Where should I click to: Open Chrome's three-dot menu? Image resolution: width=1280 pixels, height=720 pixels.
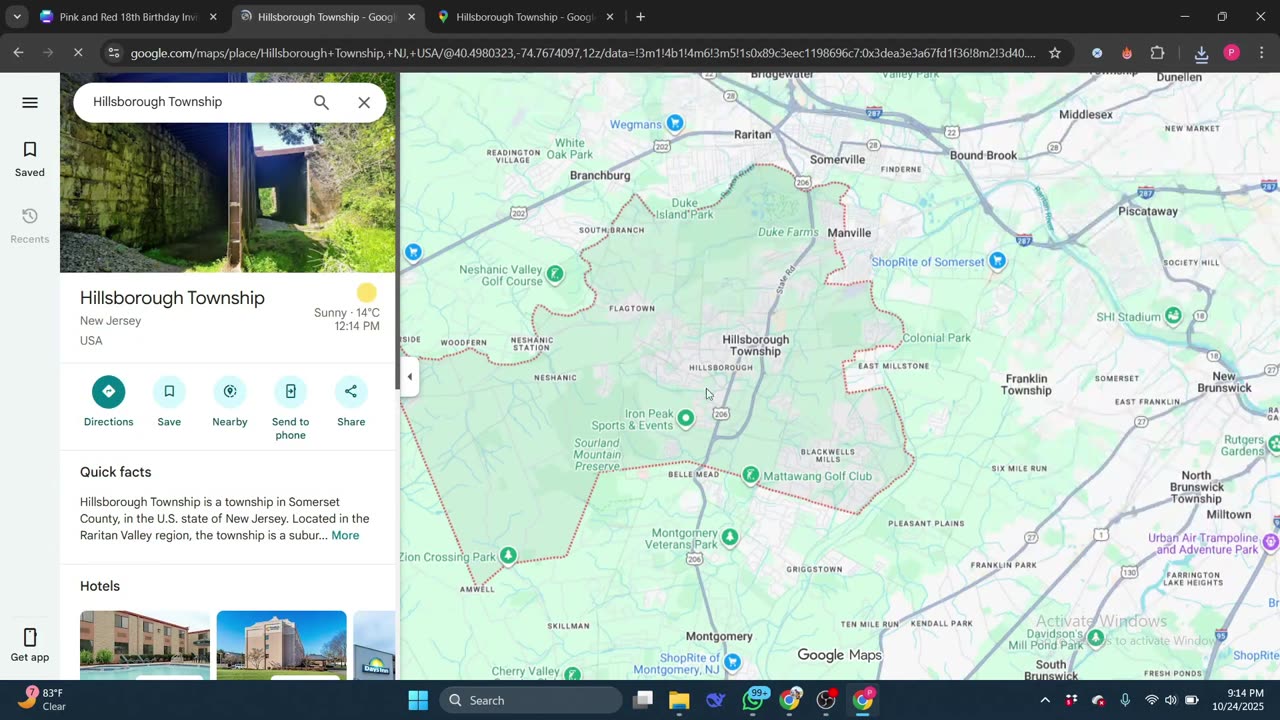click(x=1261, y=53)
